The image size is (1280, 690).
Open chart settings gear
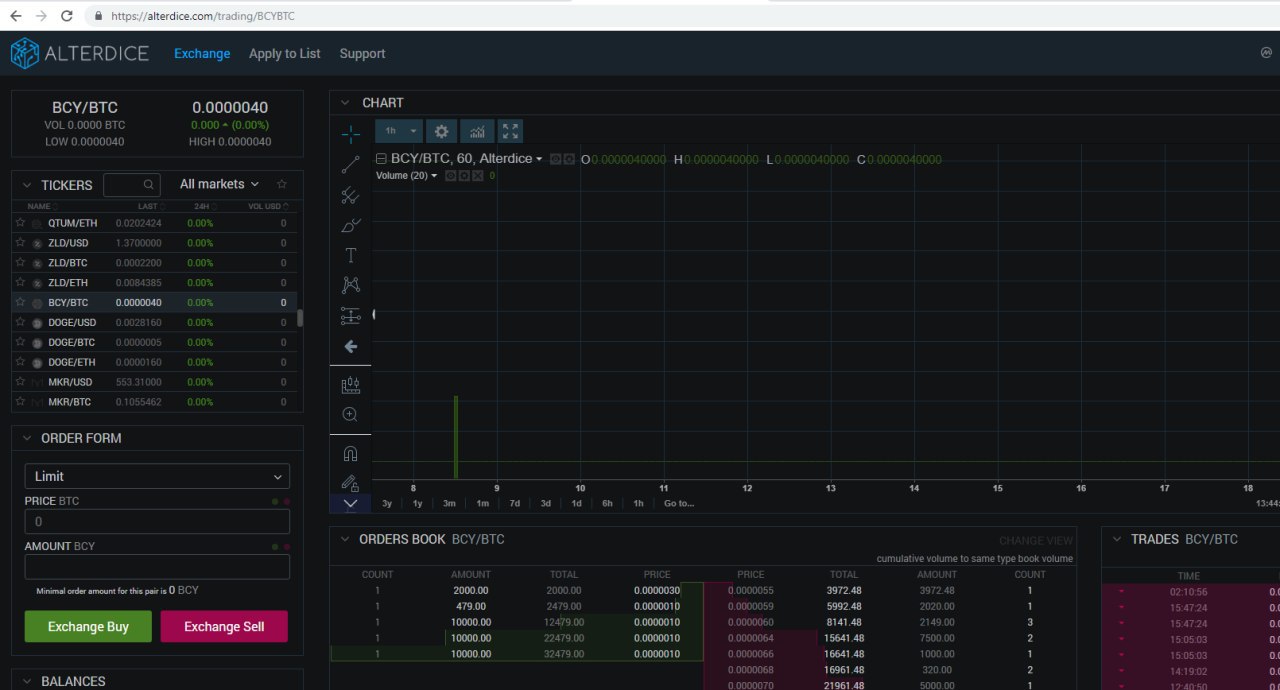point(440,131)
